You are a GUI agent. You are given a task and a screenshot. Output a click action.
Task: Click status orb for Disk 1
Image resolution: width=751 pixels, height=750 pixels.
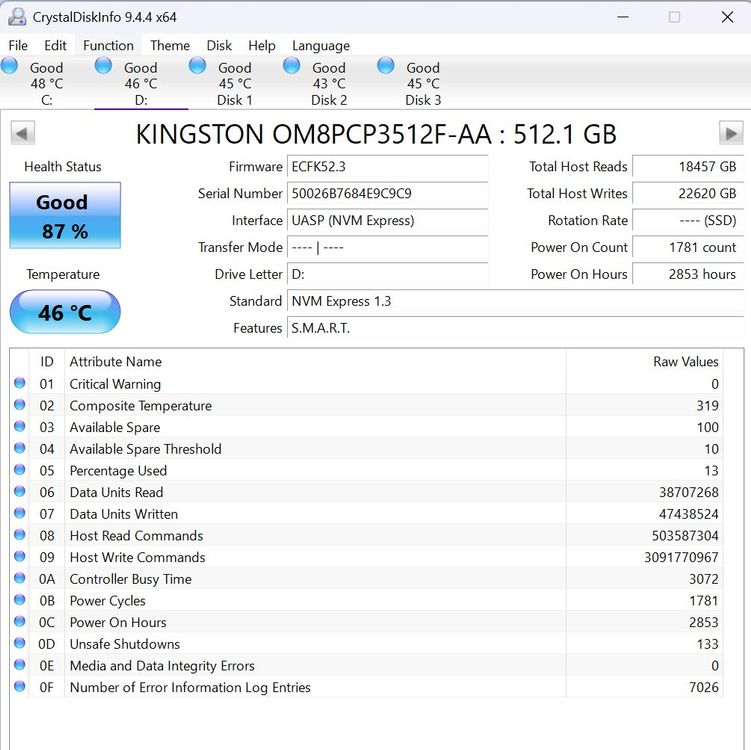click(197, 66)
